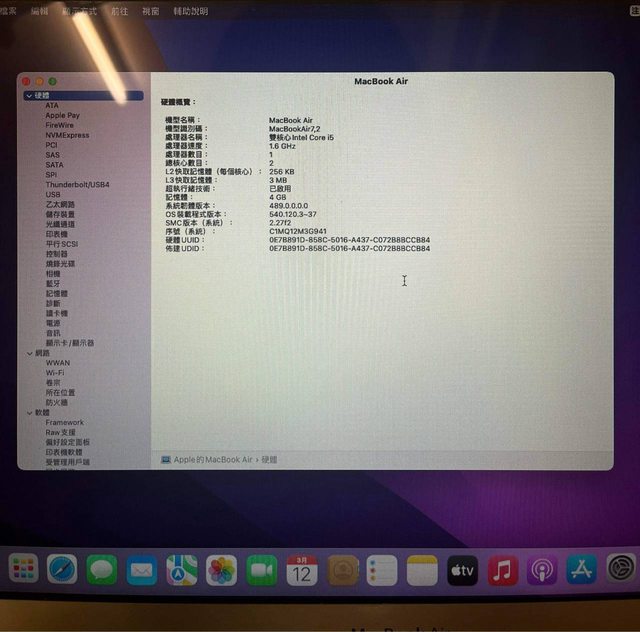The width and height of the screenshot is (640, 632).
Task: Open Maps app in Dock
Action: [182, 570]
